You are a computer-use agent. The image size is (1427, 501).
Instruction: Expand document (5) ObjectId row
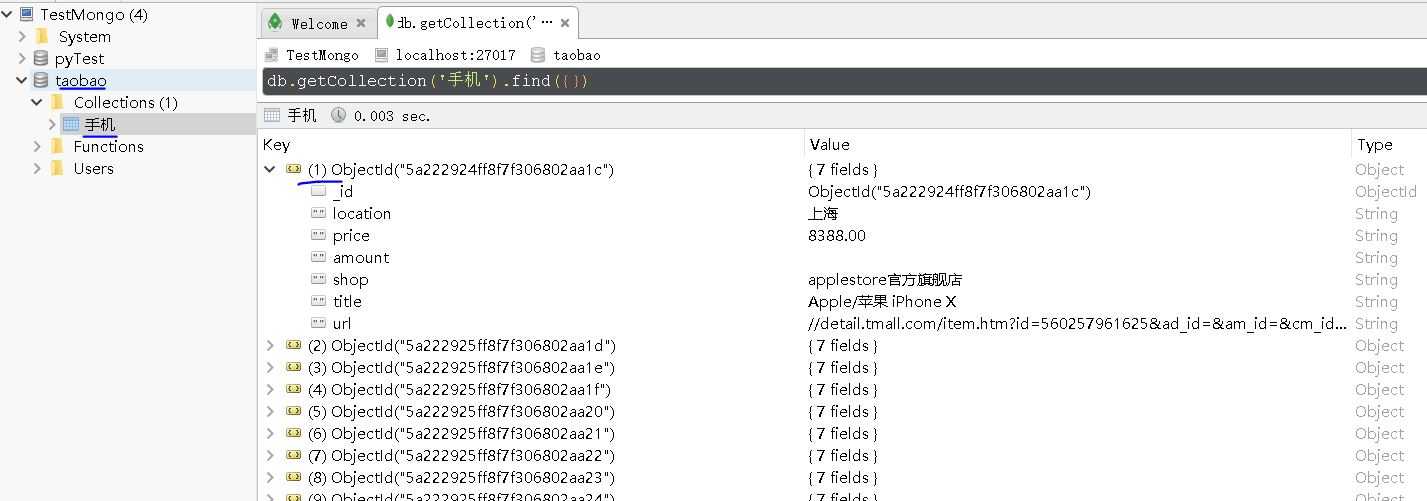click(269, 411)
